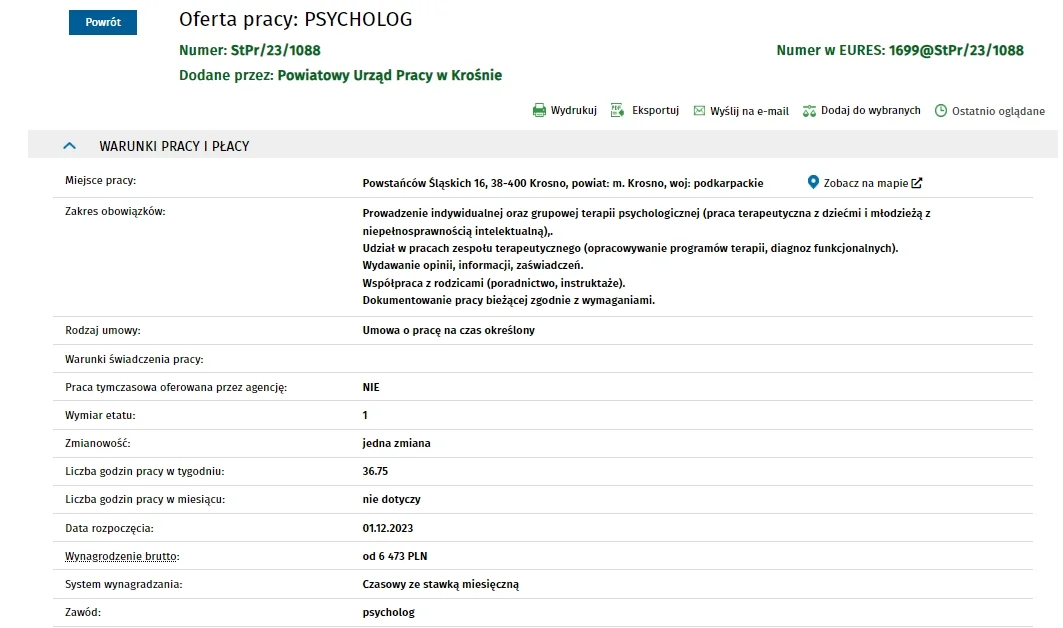
Task: Click the Data rozpoczęcia label
Action: (109, 528)
